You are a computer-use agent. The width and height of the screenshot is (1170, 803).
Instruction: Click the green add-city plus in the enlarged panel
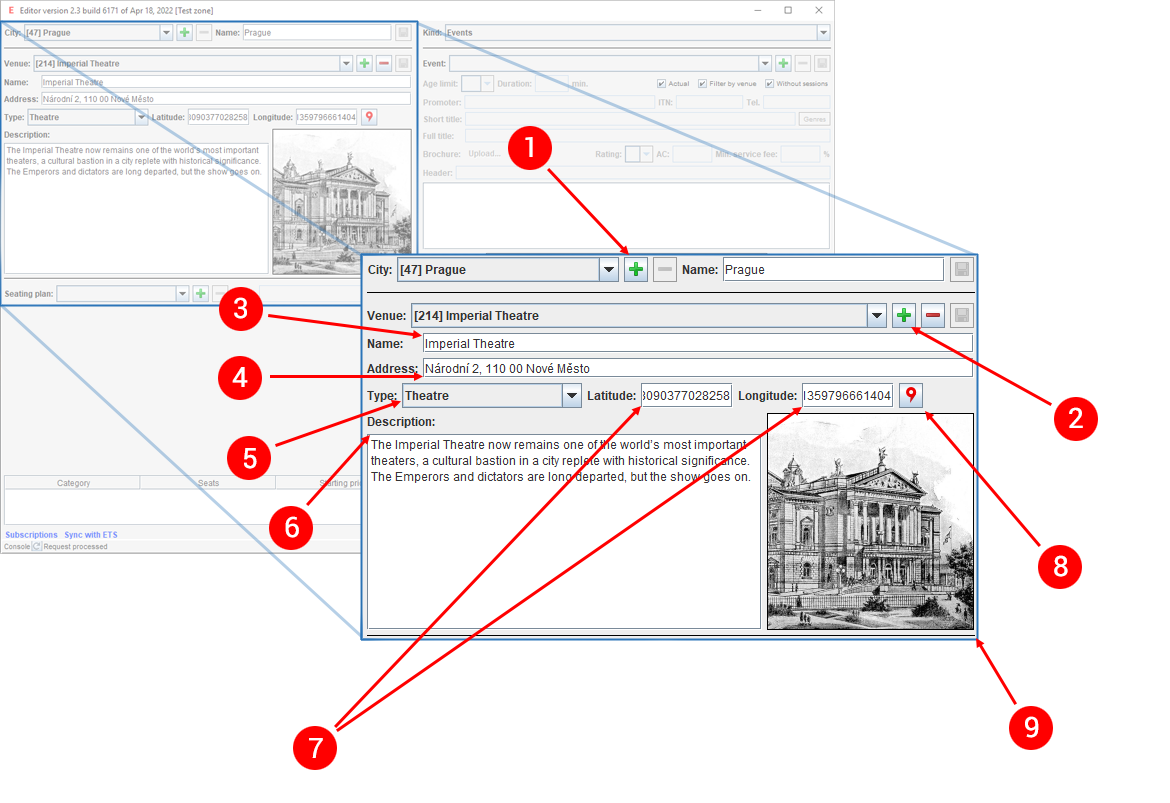(x=636, y=269)
